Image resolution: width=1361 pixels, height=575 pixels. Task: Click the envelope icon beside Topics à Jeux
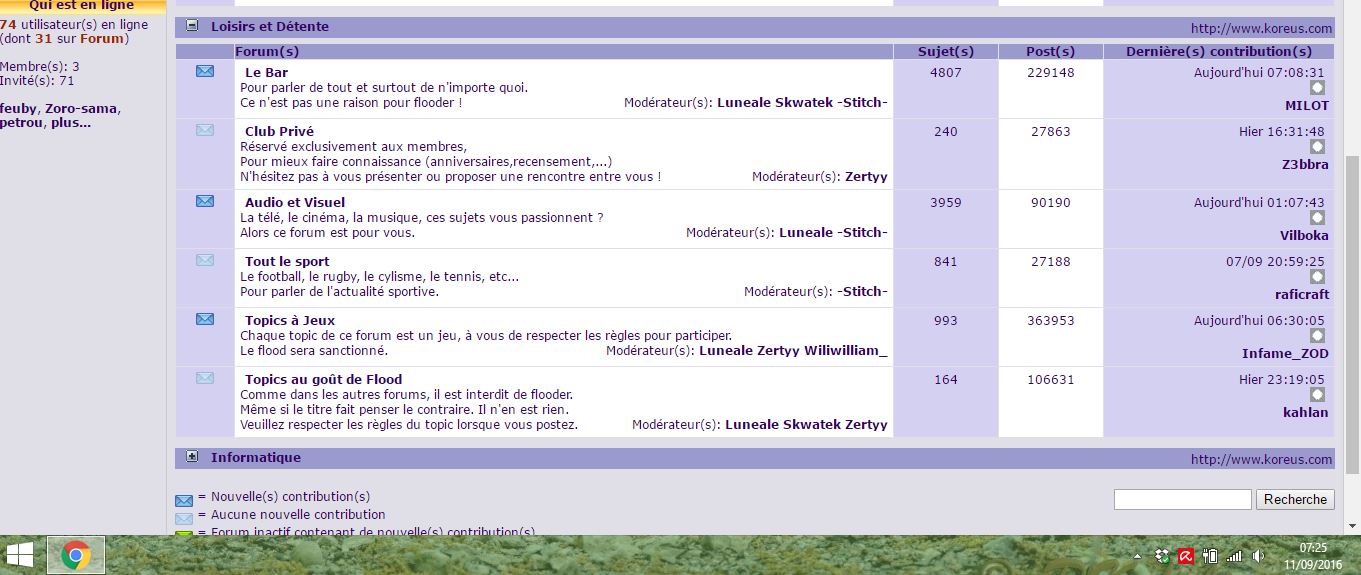coord(205,319)
